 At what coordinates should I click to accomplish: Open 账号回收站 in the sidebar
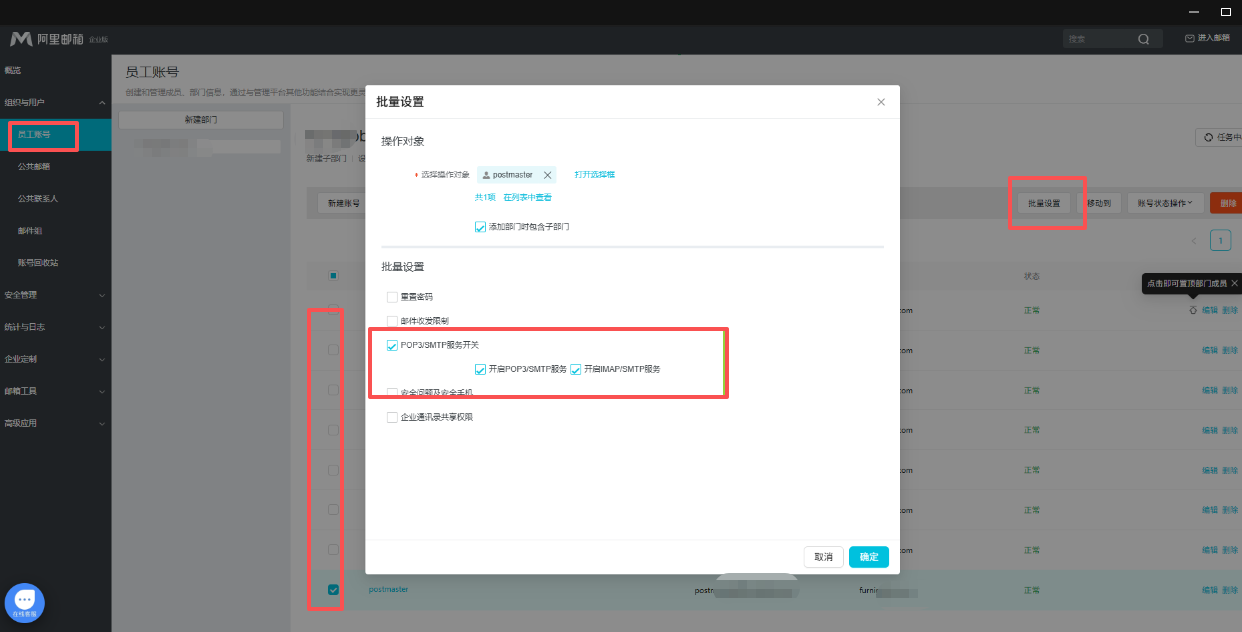pyautogui.click(x=38, y=263)
